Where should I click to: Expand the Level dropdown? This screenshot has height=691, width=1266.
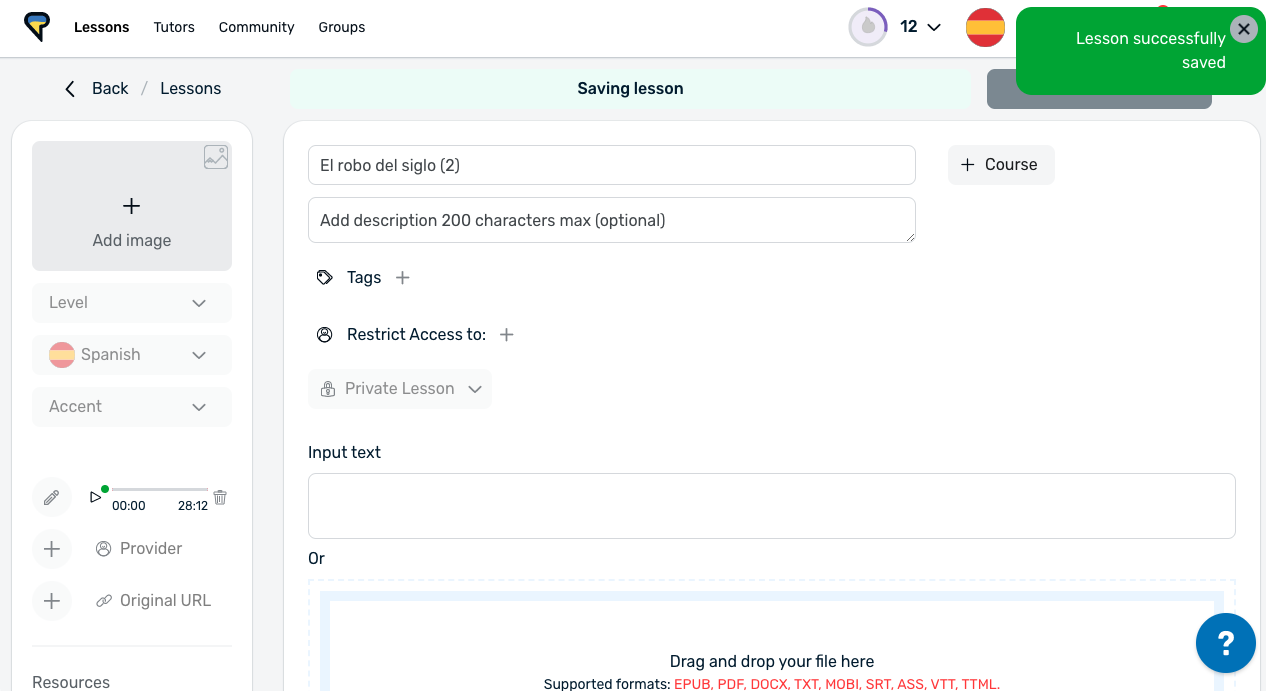pyautogui.click(x=132, y=303)
